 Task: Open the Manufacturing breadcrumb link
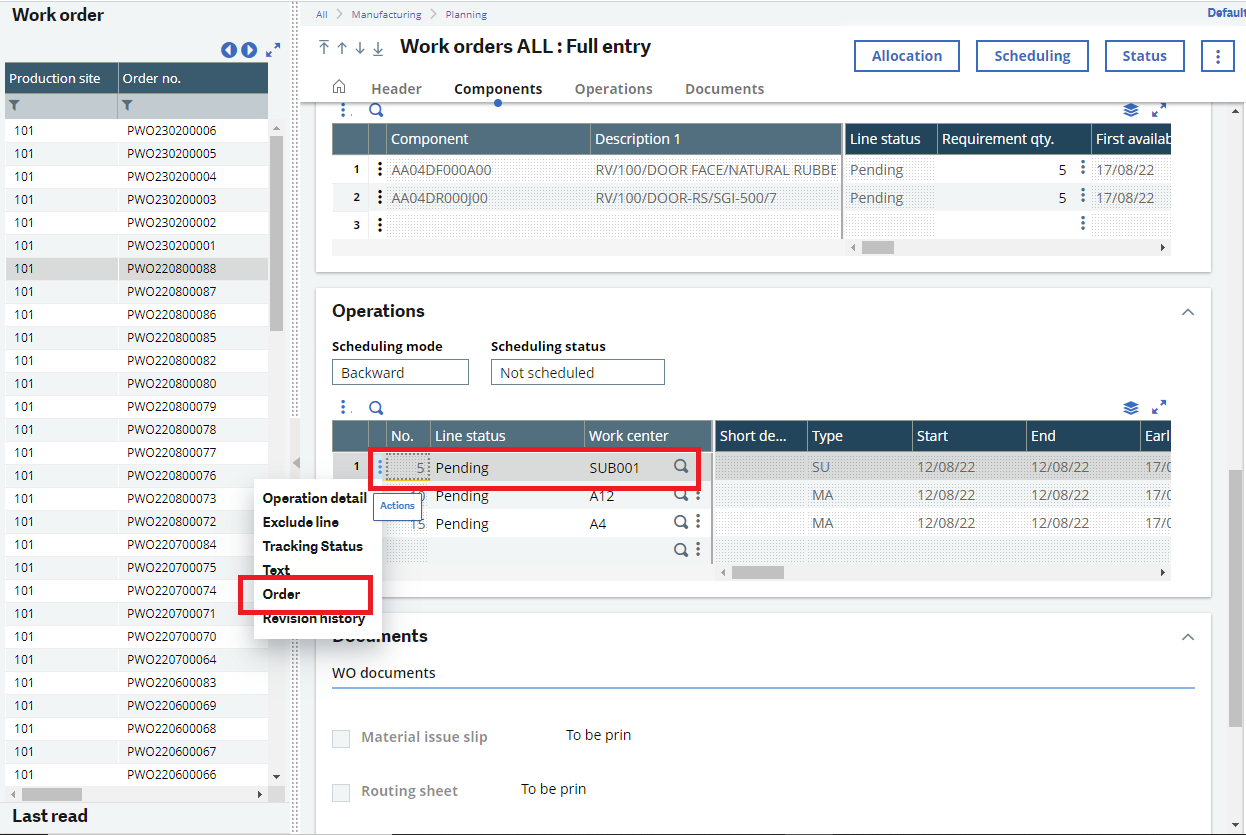pos(386,14)
